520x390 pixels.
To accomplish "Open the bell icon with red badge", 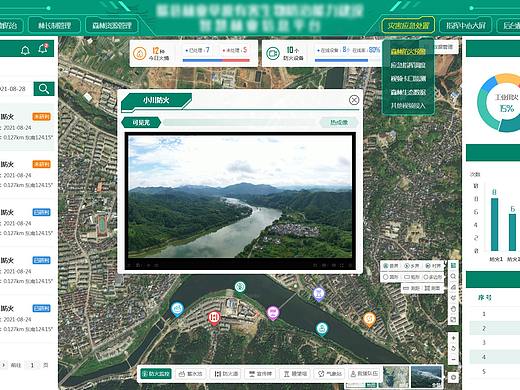I will (x=43, y=48).
